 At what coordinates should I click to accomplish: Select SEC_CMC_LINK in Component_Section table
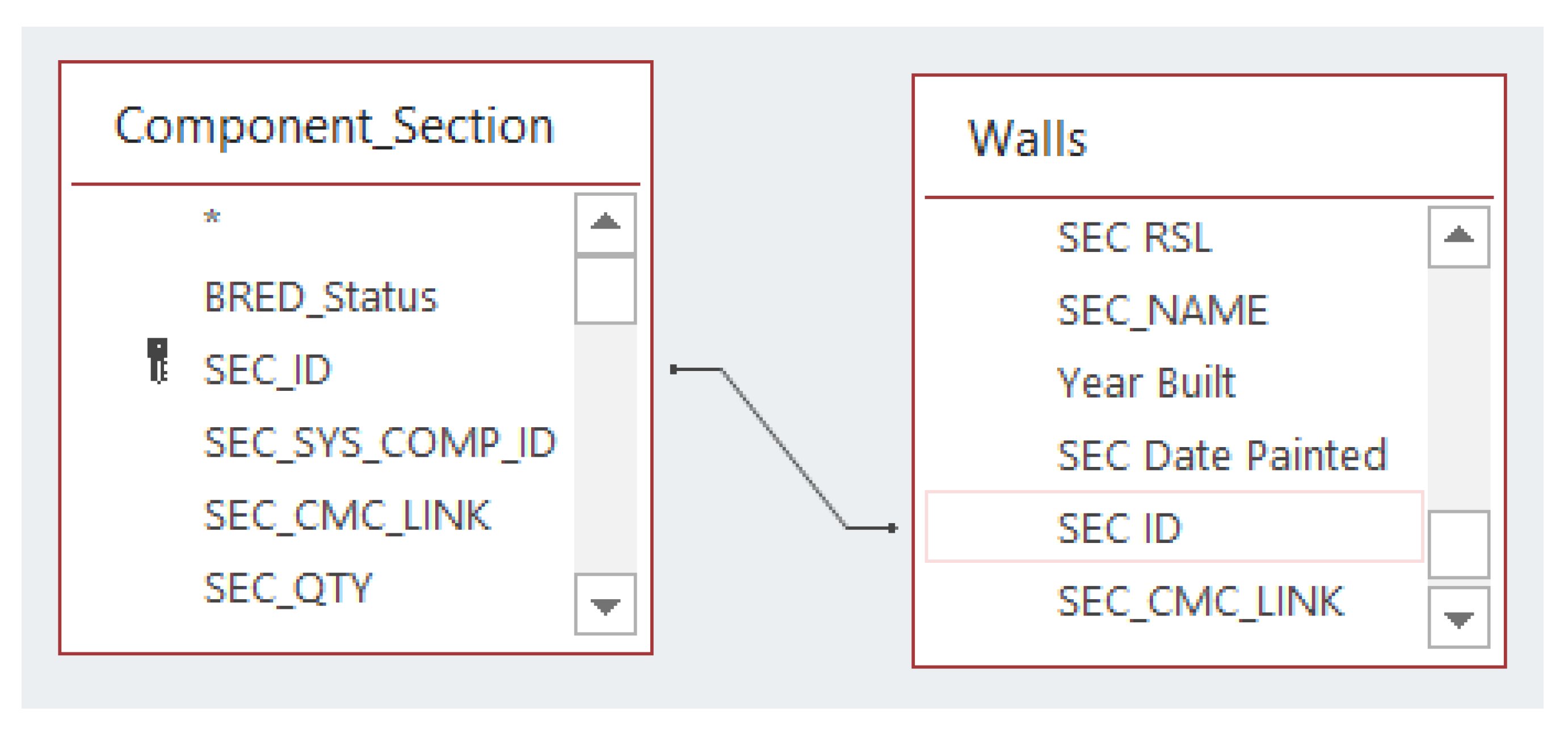347,515
